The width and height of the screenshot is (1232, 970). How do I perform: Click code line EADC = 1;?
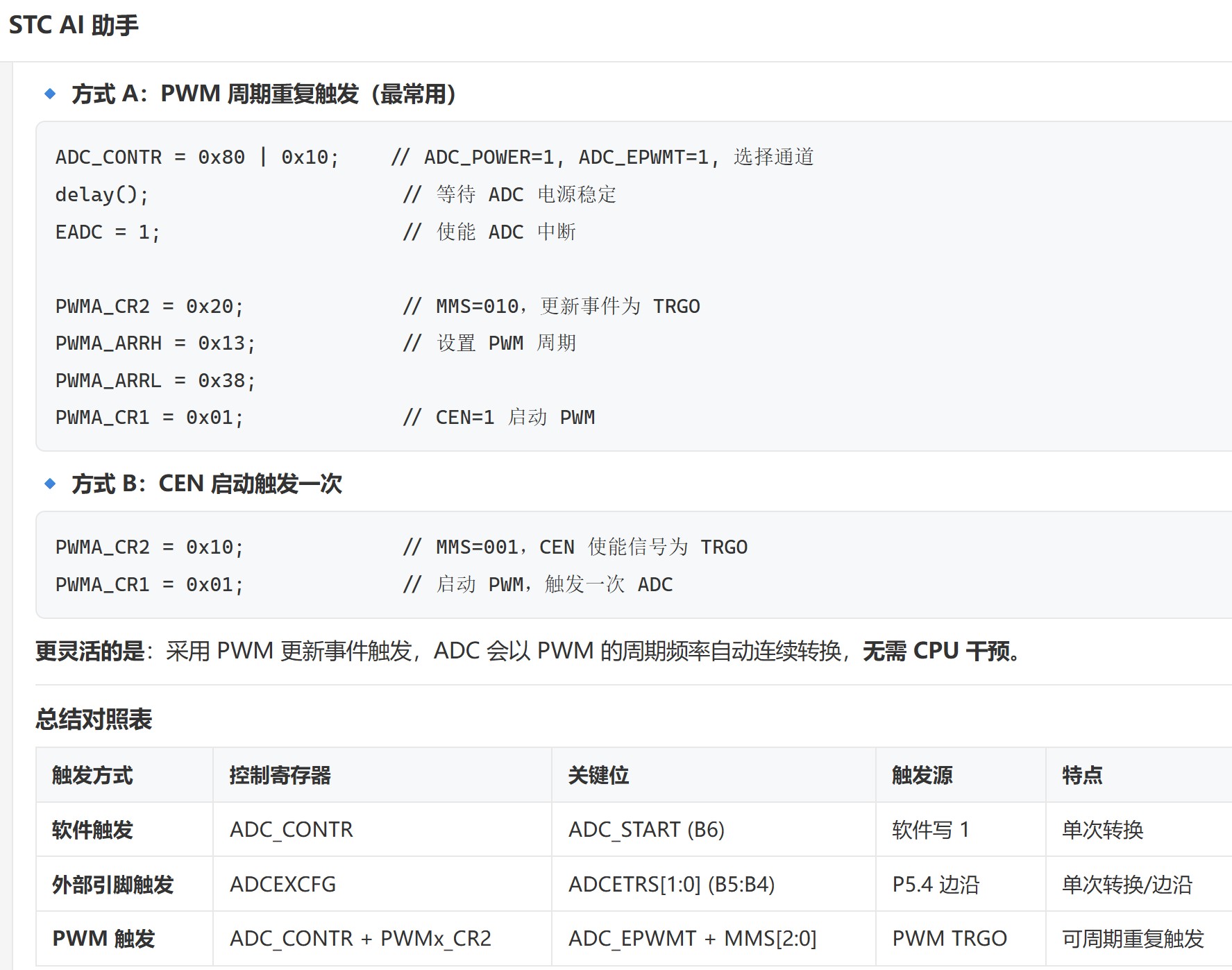[x=108, y=232]
